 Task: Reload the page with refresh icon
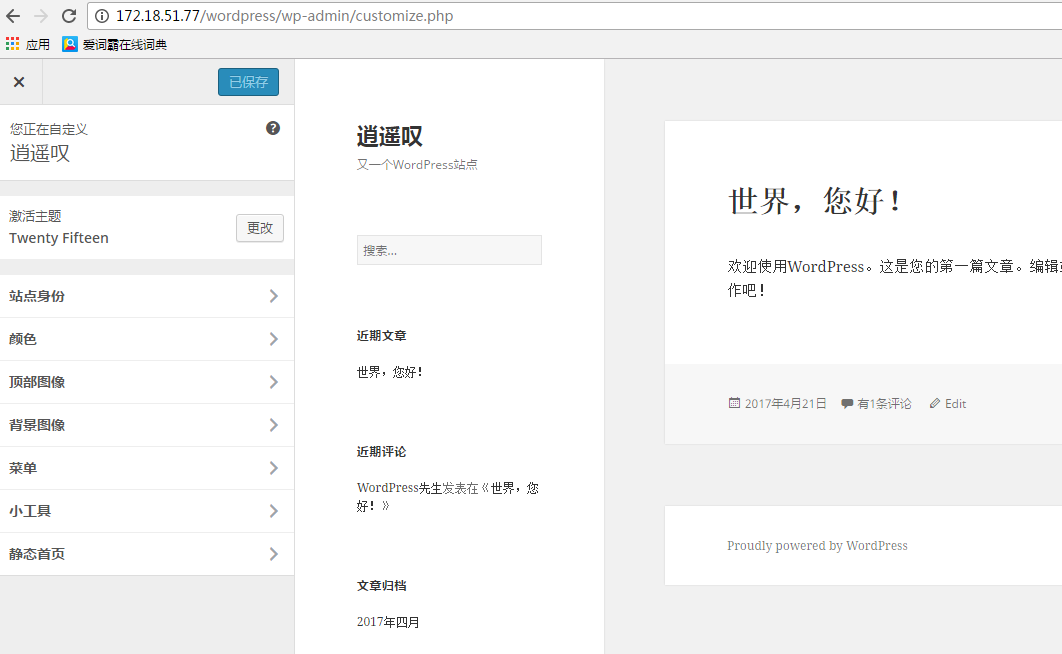click(68, 16)
